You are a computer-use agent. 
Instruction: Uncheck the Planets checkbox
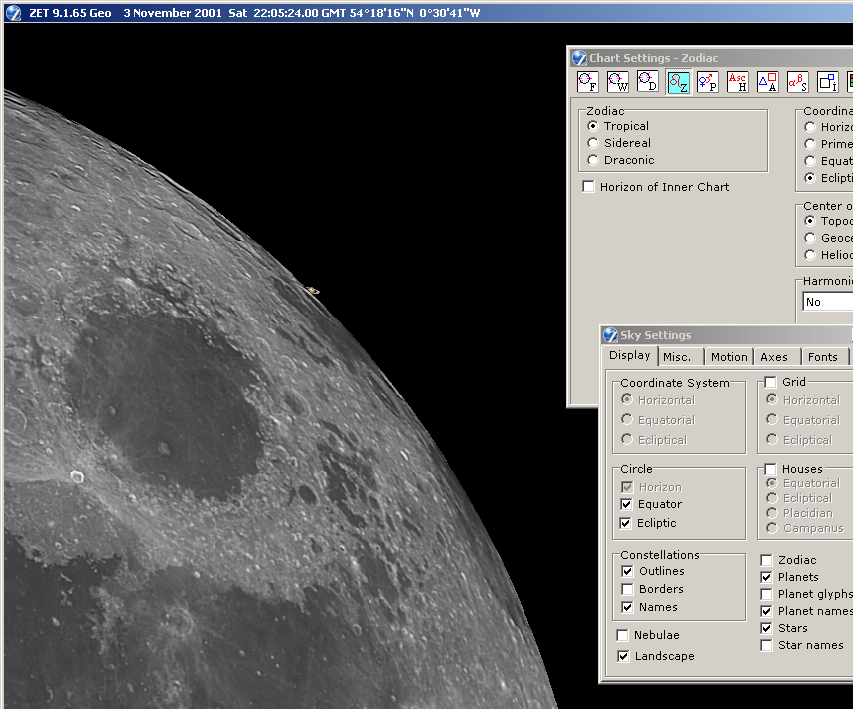point(766,577)
